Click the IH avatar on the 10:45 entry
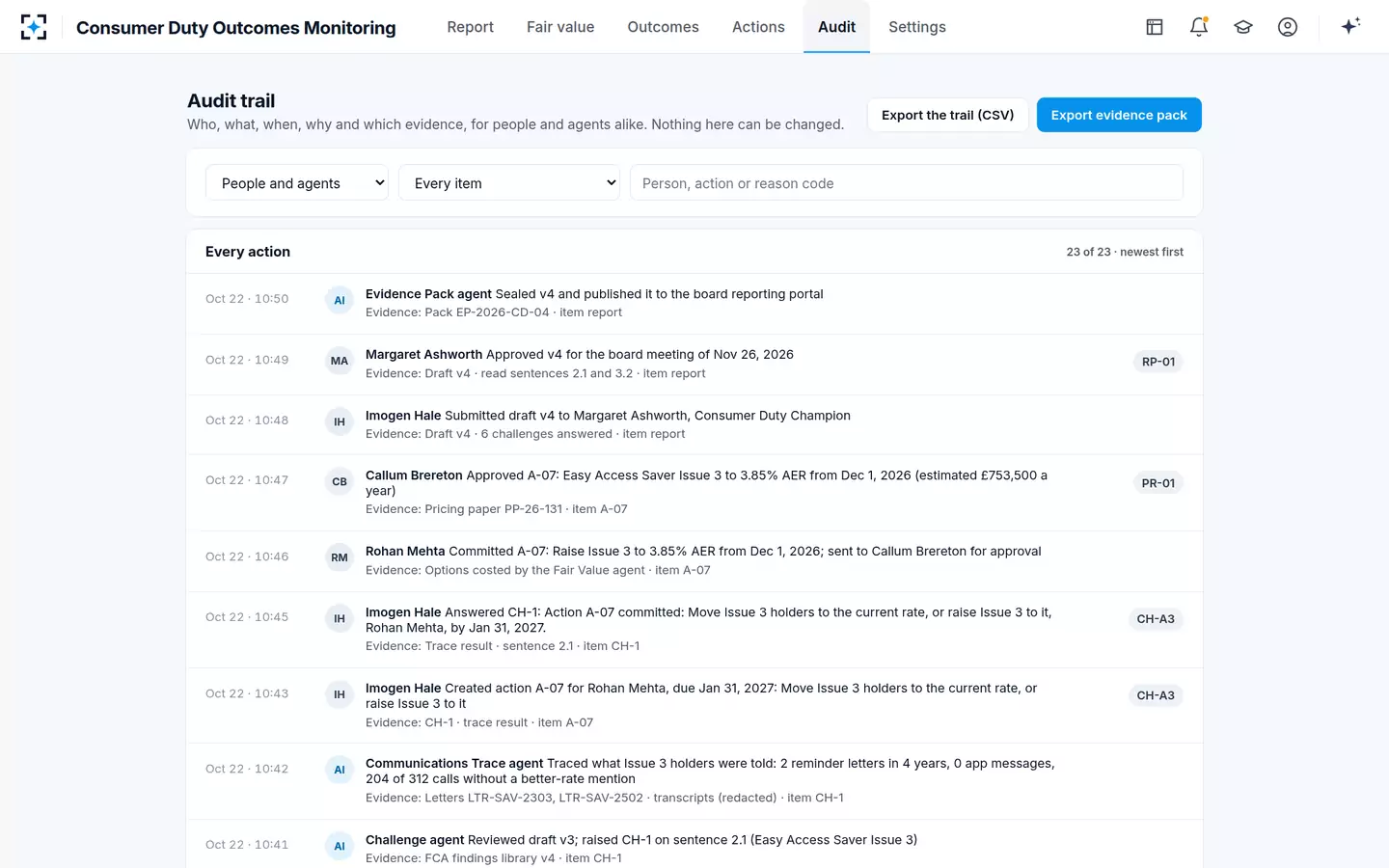Screen dimensions: 1389x868 [x=340, y=618]
